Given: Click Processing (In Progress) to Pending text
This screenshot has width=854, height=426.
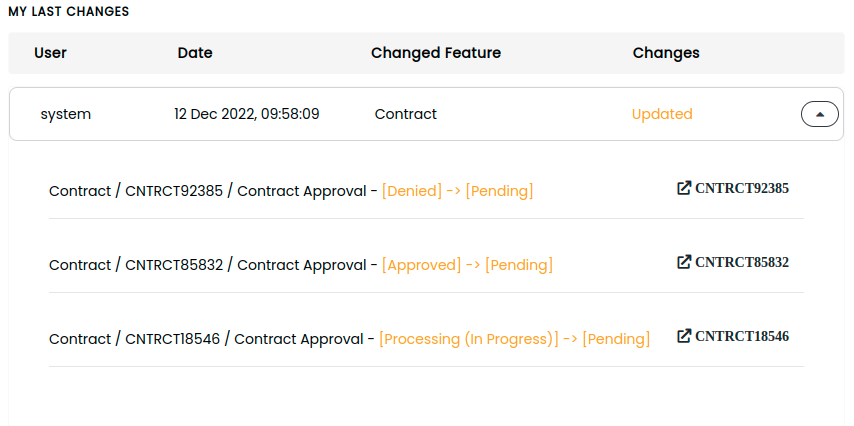Looking at the screenshot, I should (515, 339).
